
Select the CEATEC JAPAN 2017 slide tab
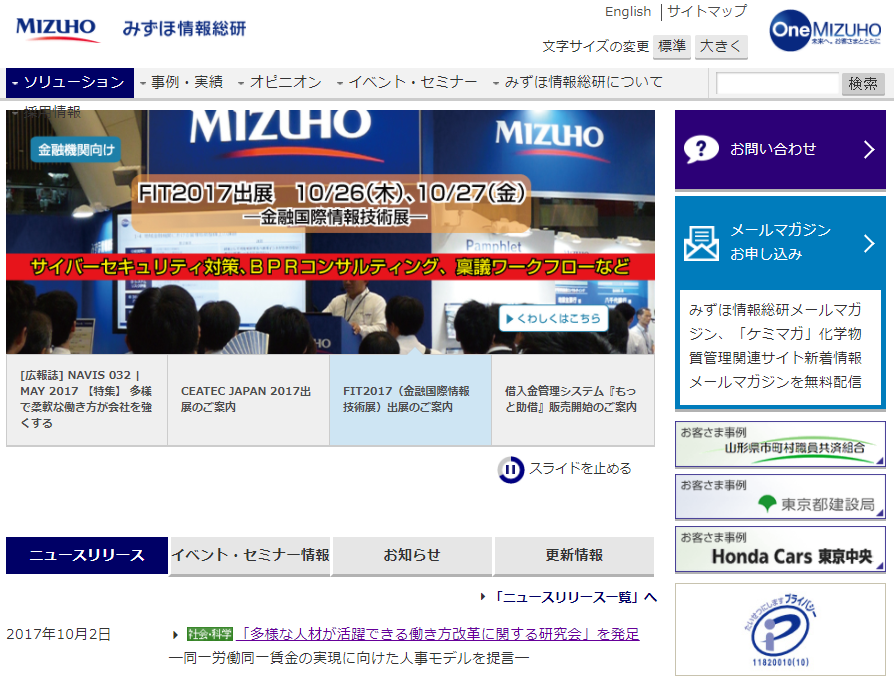point(248,400)
